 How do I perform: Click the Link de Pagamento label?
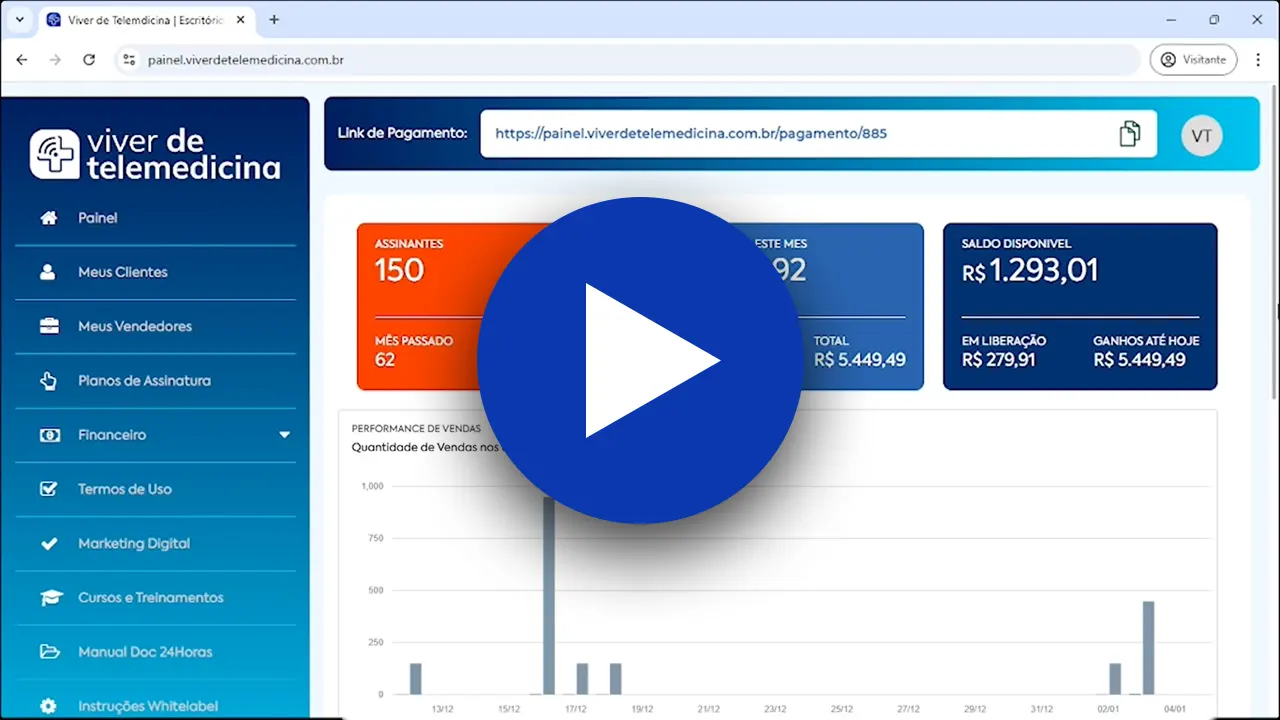(402, 133)
